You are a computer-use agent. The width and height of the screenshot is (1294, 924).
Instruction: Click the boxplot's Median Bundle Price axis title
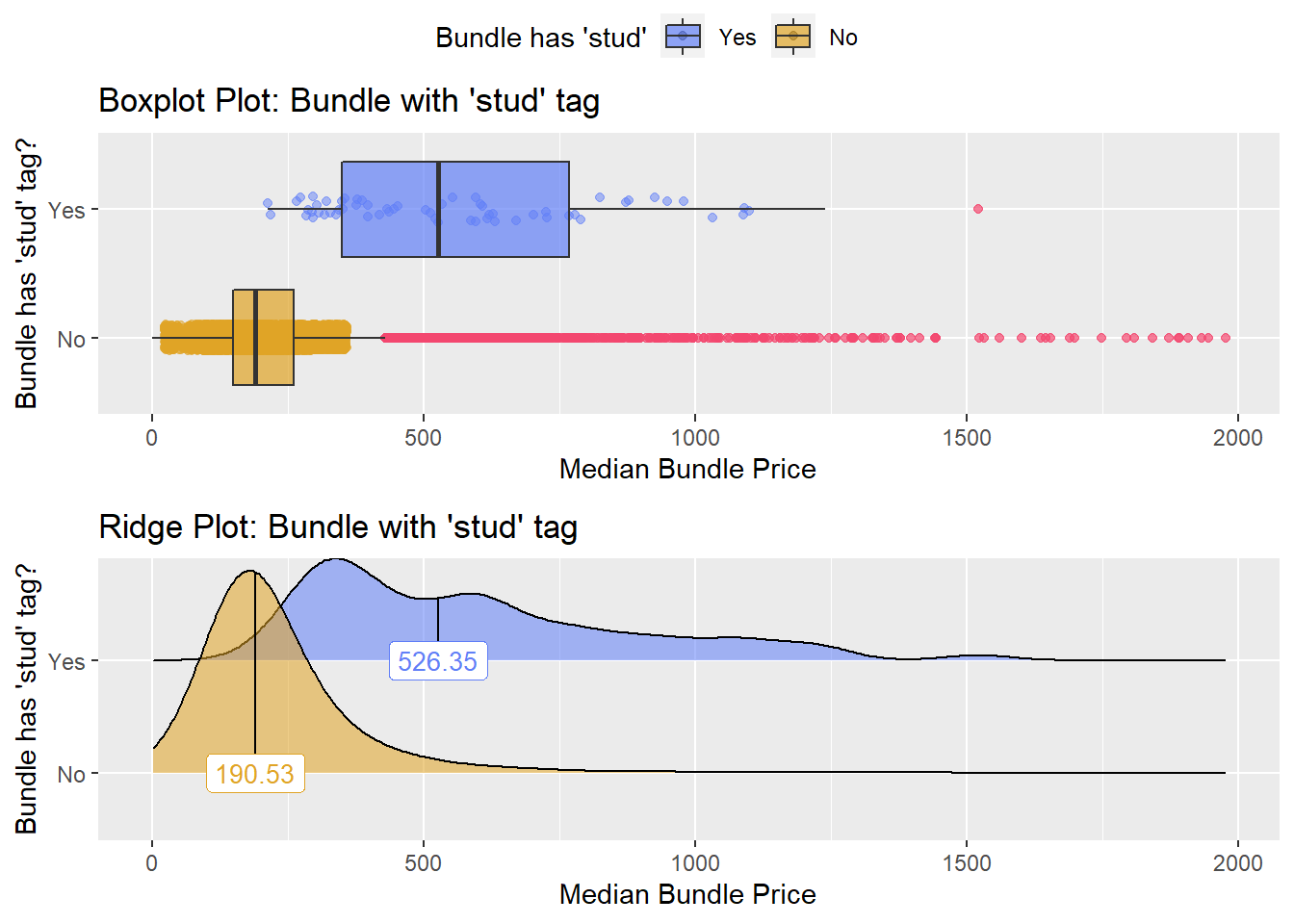click(x=687, y=469)
